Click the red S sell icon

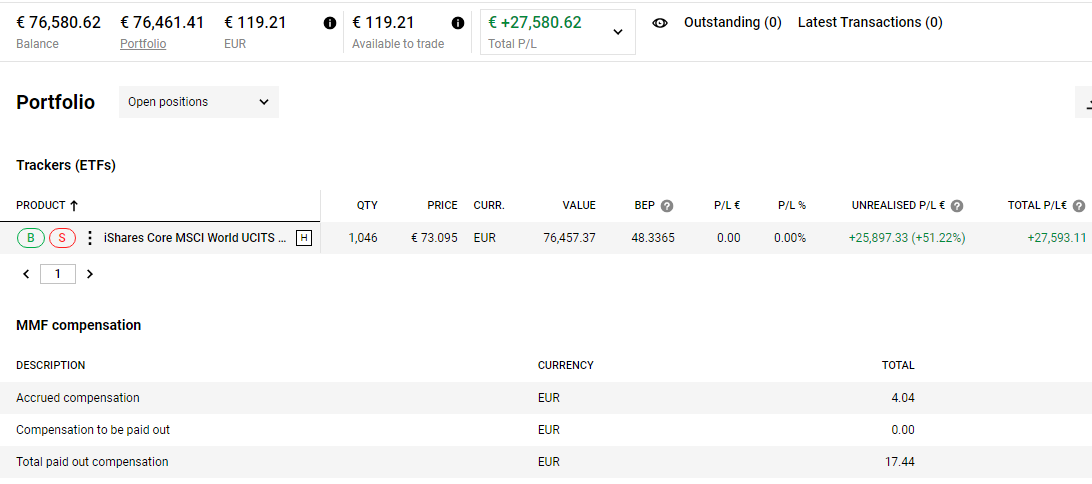(62, 238)
